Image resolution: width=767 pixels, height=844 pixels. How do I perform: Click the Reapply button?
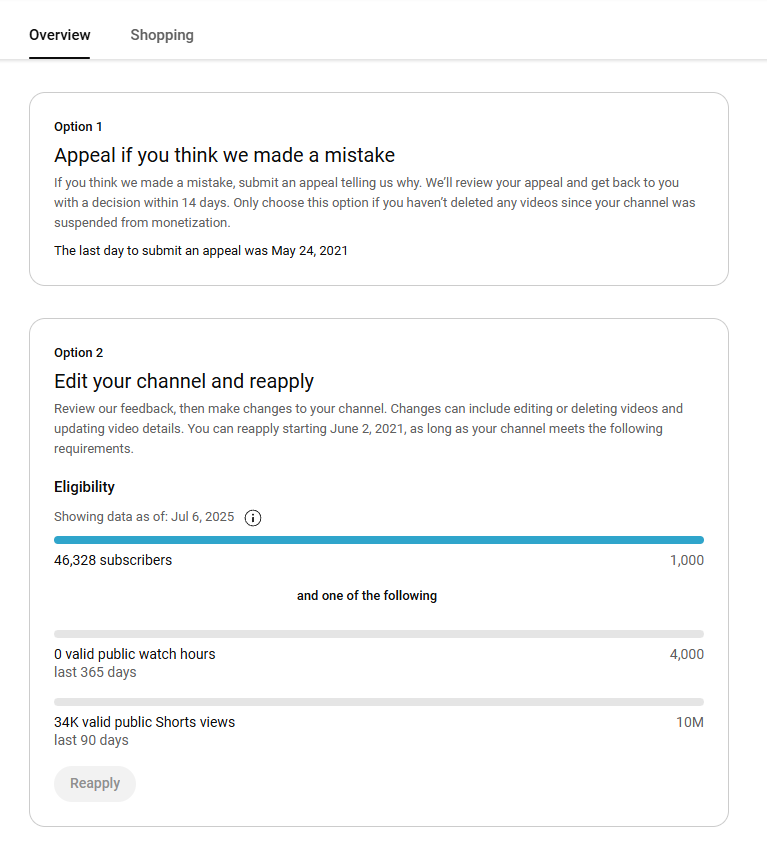click(95, 783)
